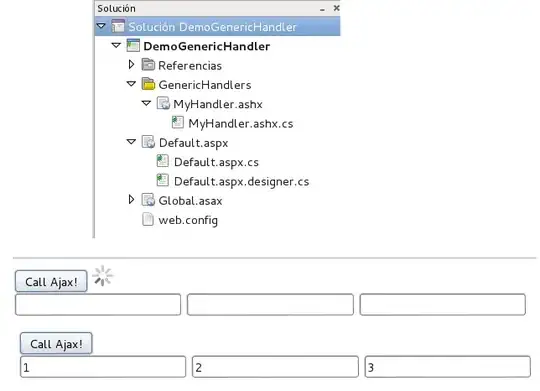Focus the first empty text box
This screenshot has height=391, width=540.
[98, 305]
